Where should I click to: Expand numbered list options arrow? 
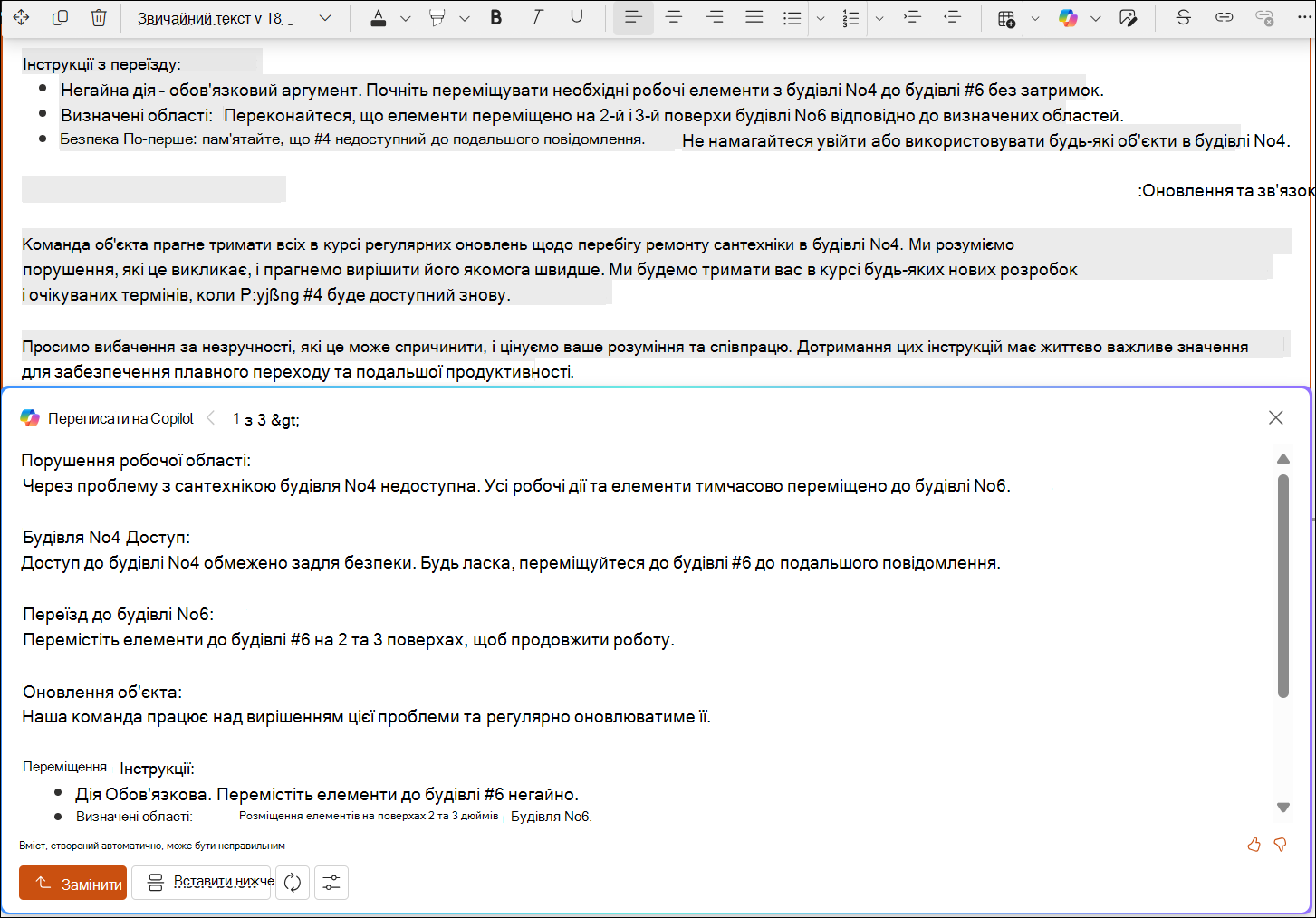(x=879, y=18)
